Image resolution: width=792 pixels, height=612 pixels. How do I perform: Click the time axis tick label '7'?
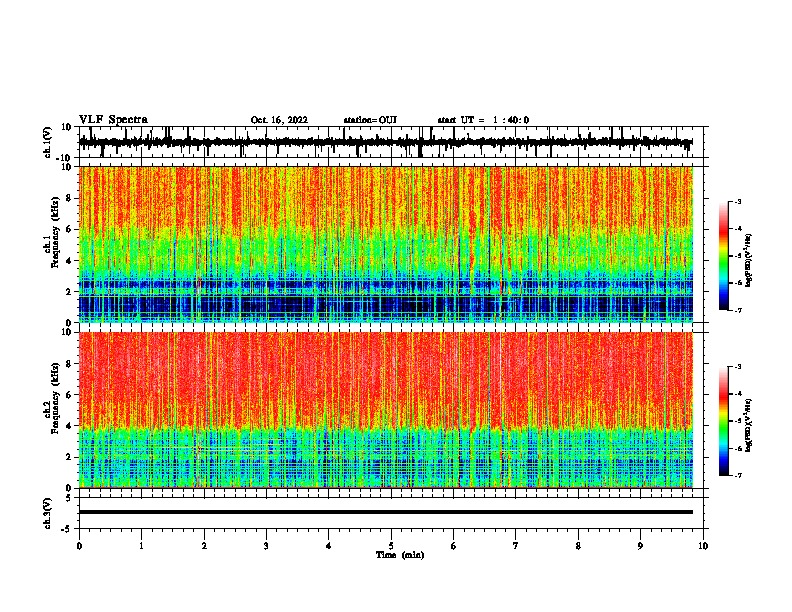pyautogui.click(x=516, y=546)
